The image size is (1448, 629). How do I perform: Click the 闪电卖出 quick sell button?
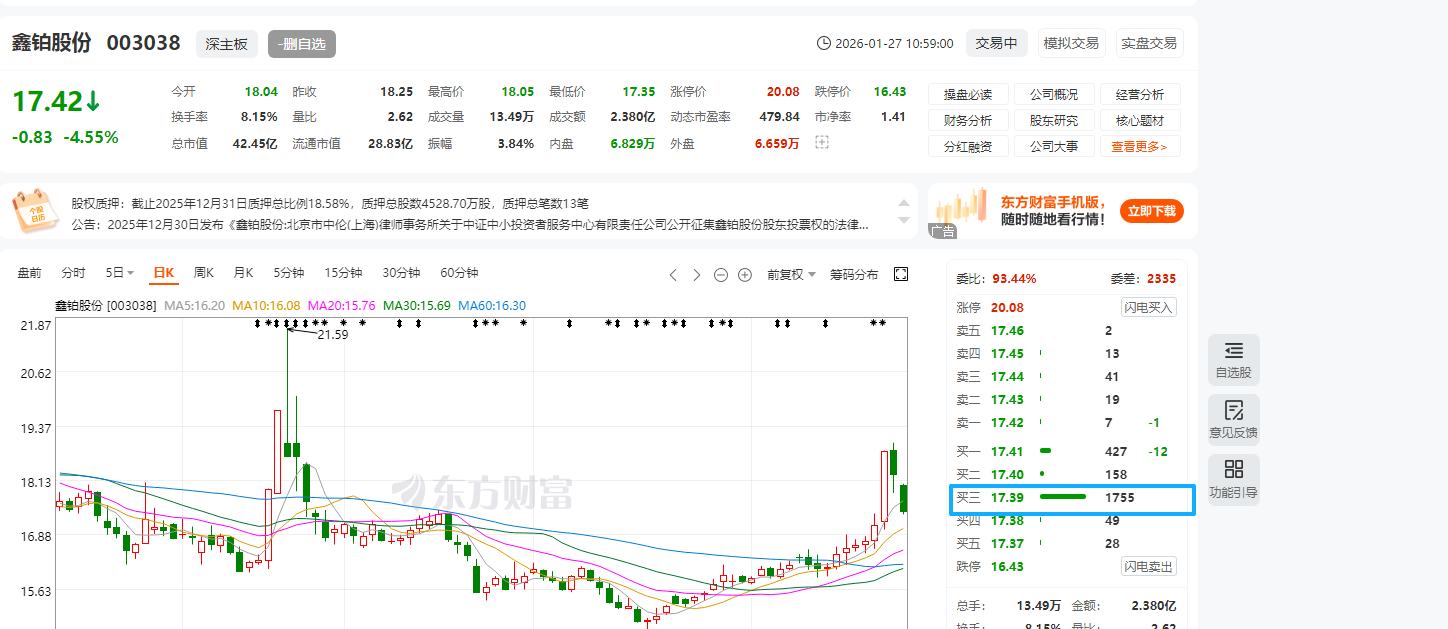point(1148,566)
